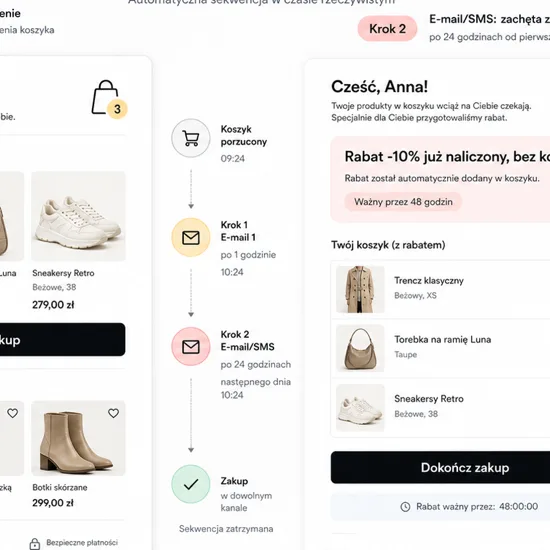Select Torebka na ramię Luna thumbnail

click(x=360, y=348)
